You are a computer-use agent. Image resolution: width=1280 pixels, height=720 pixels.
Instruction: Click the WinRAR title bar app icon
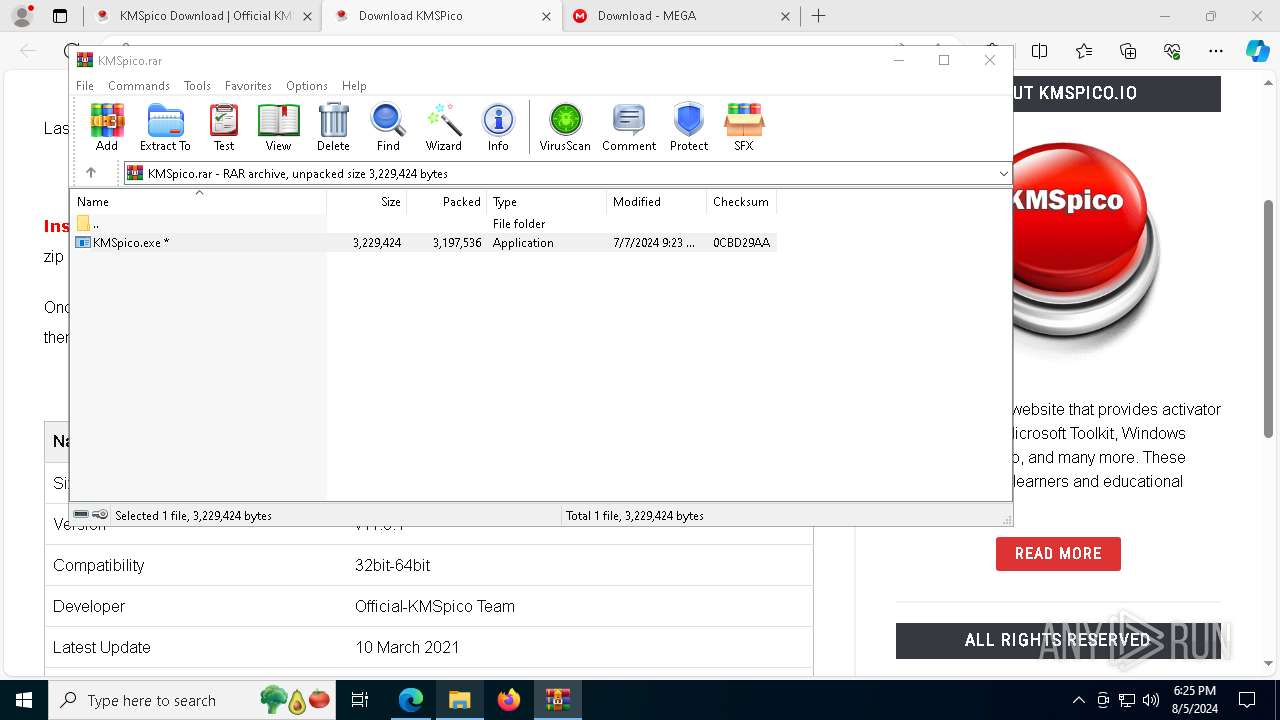pos(85,60)
